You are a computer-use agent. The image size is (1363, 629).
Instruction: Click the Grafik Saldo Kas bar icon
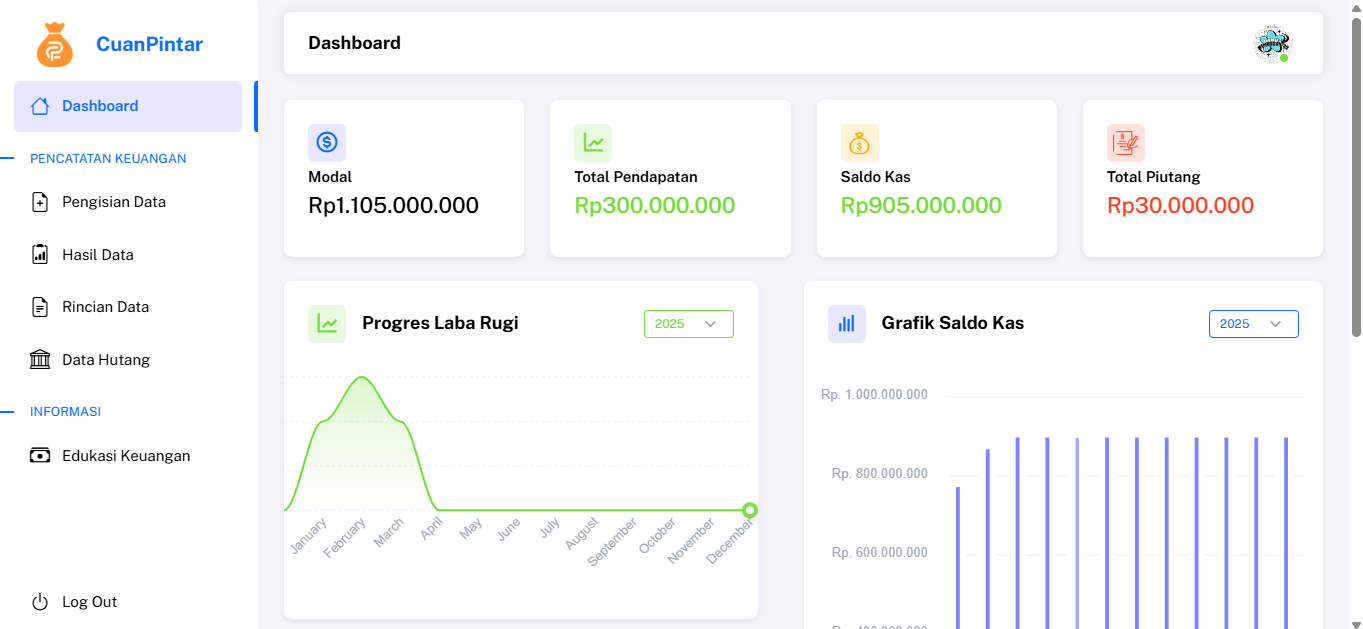[x=846, y=323]
